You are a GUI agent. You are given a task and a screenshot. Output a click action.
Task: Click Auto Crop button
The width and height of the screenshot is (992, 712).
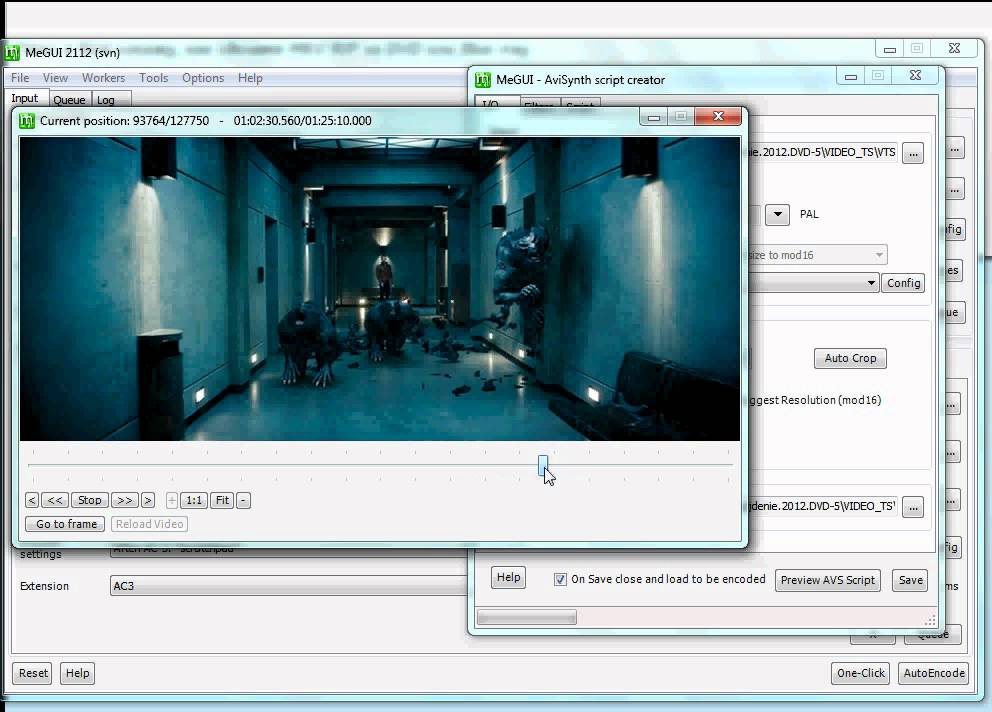[850, 358]
